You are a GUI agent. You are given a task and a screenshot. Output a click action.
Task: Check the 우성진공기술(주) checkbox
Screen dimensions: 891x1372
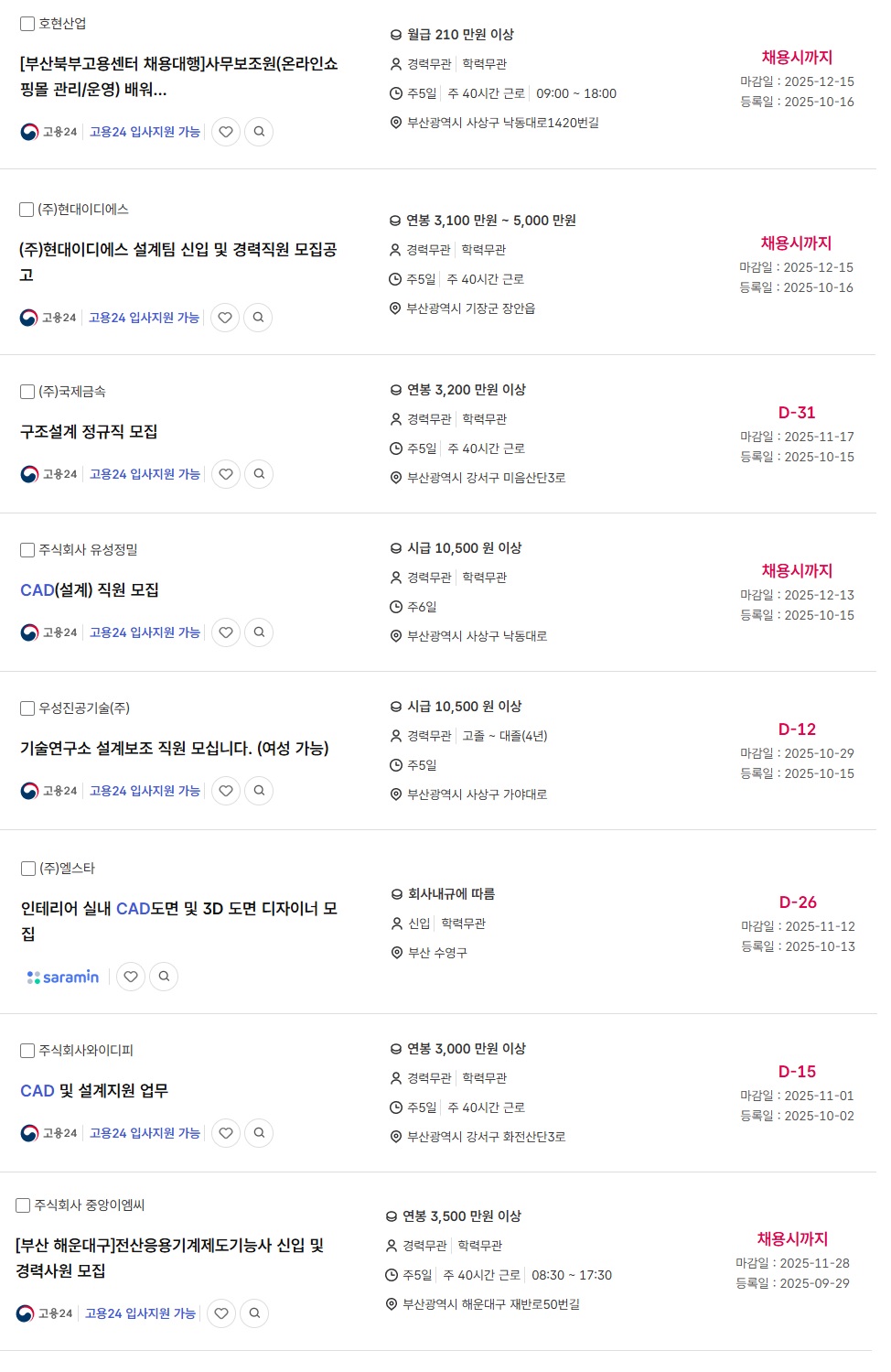27,708
